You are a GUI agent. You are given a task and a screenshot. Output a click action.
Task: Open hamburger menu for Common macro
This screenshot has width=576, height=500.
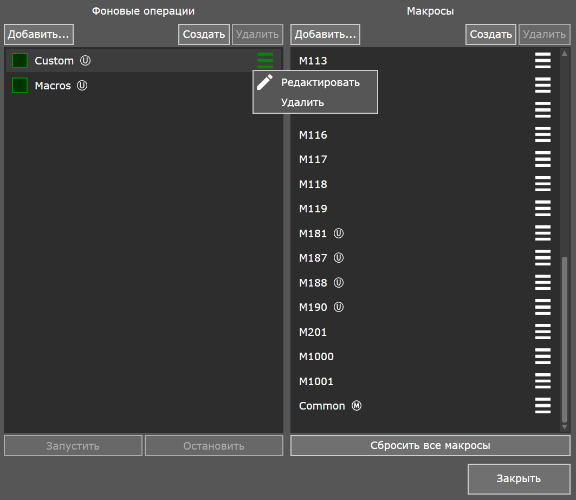pos(543,406)
